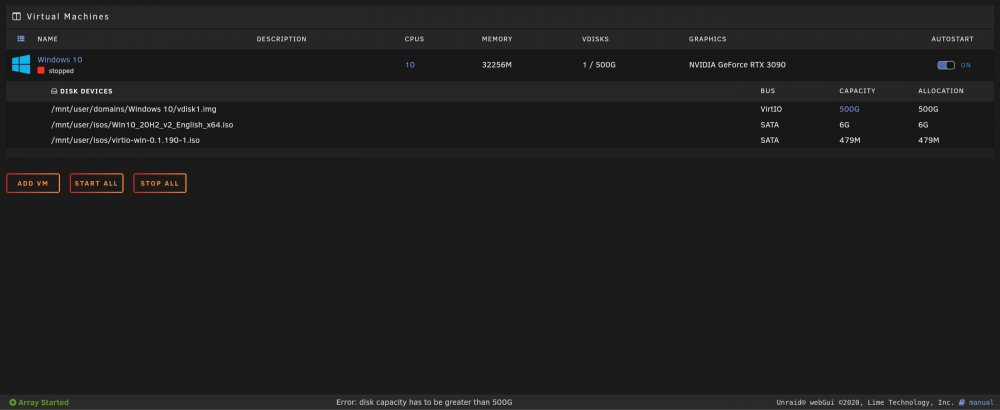The width and height of the screenshot is (1000, 410).
Task: Click the SATA bus value for Win10 iso
Action: [770, 125]
